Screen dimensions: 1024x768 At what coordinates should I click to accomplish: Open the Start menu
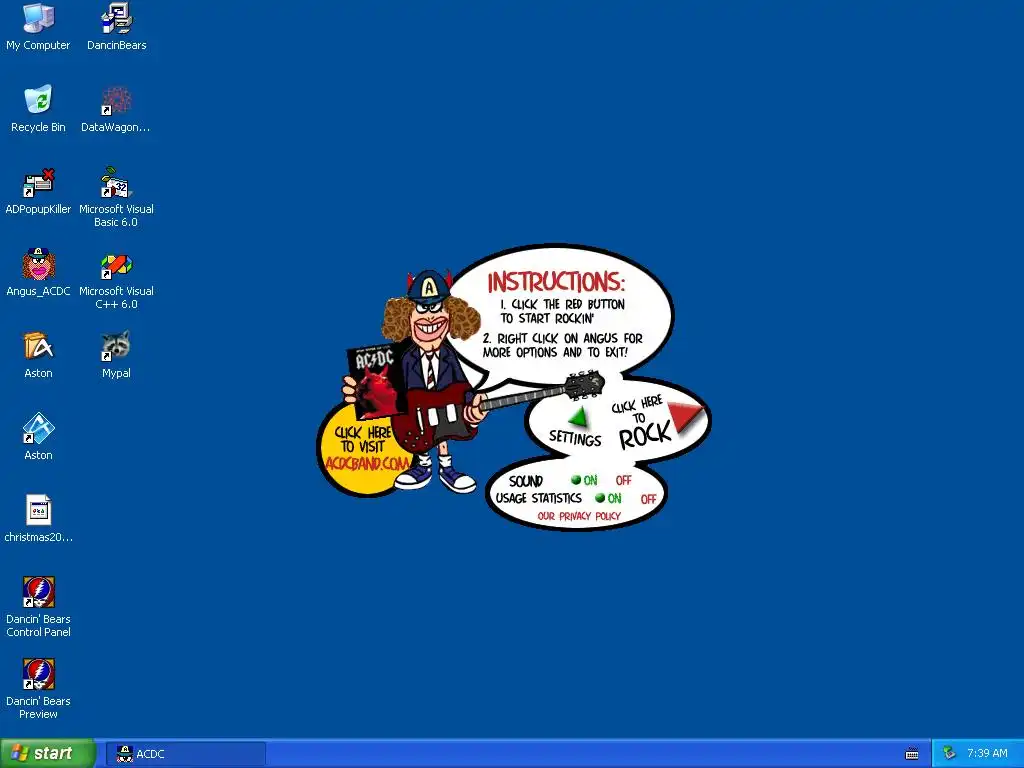coord(47,753)
